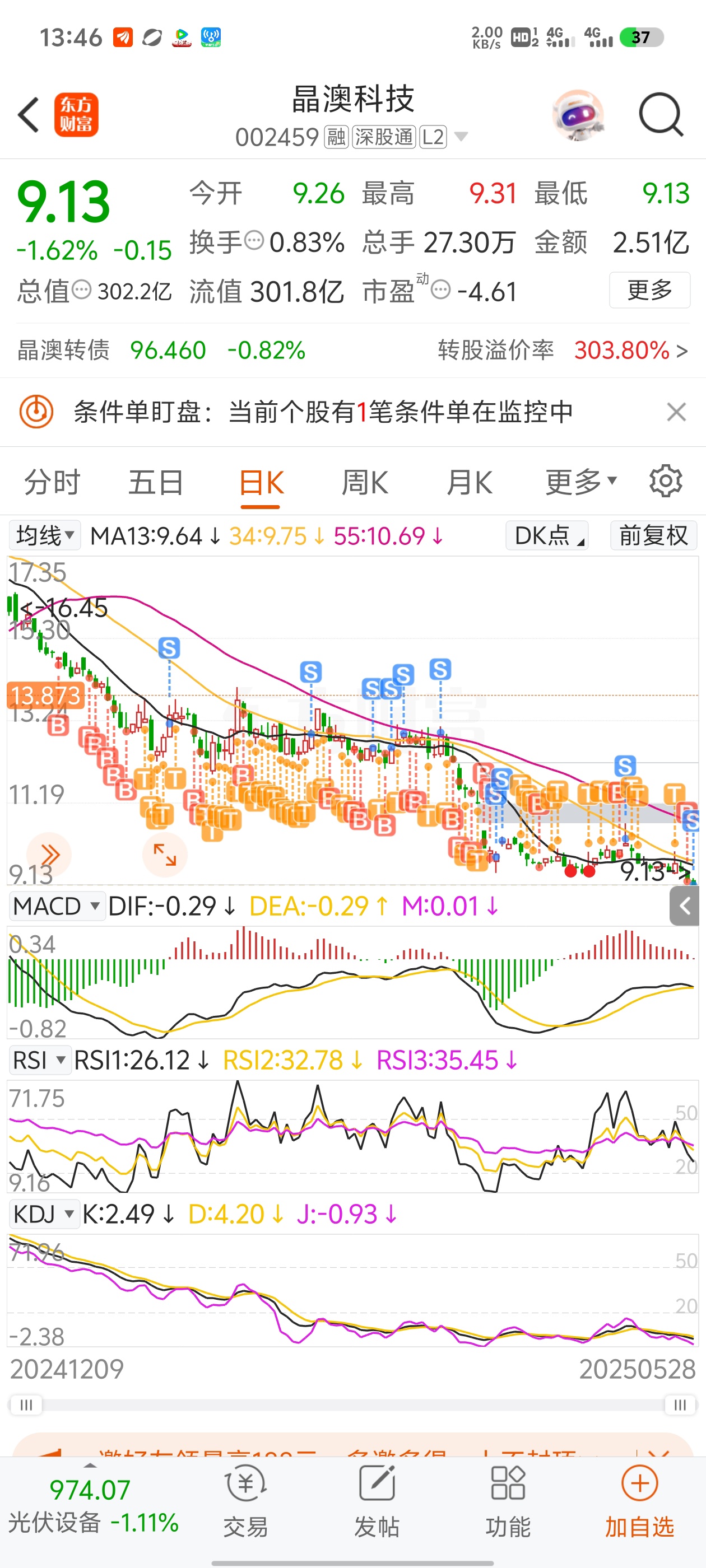Tap the MACD histogram chart
The height and width of the screenshot is (1568, 706).
pos(352,981)
